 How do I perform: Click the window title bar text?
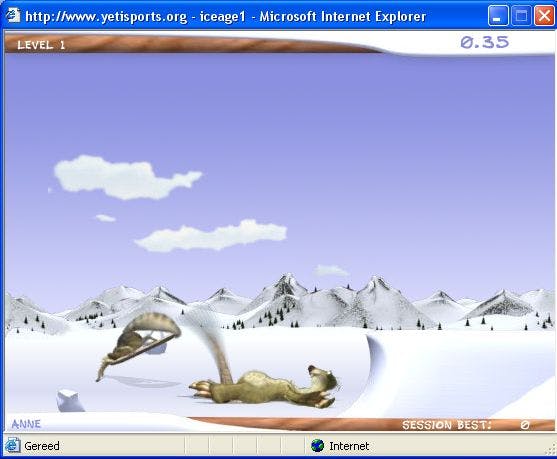coord(226,17)
